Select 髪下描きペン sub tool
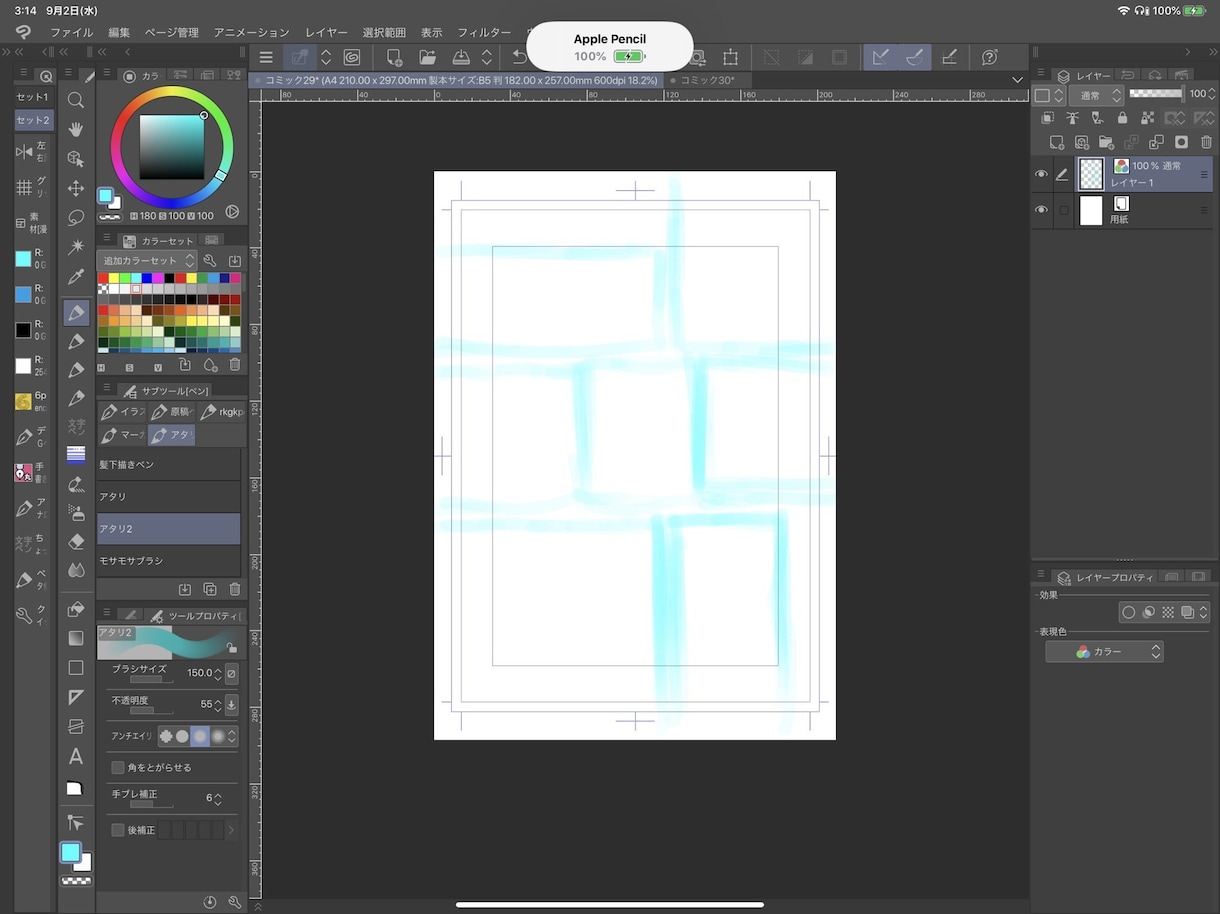Viewport: 1220px width, 914px height. pos(168,465)
